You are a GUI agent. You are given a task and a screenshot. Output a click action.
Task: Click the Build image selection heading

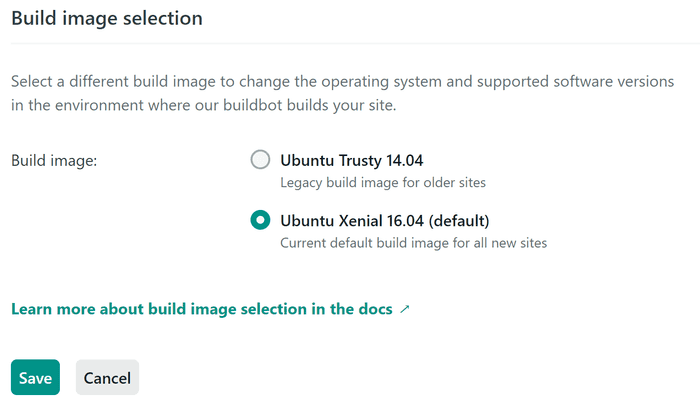pyautogui.click(x=107, y=18)
